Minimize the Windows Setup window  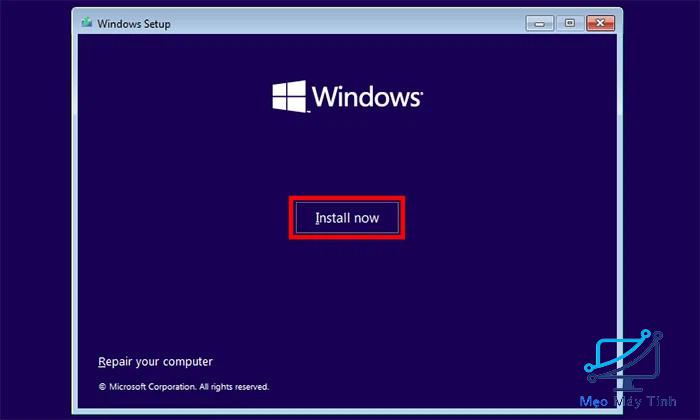click(539, 23)
